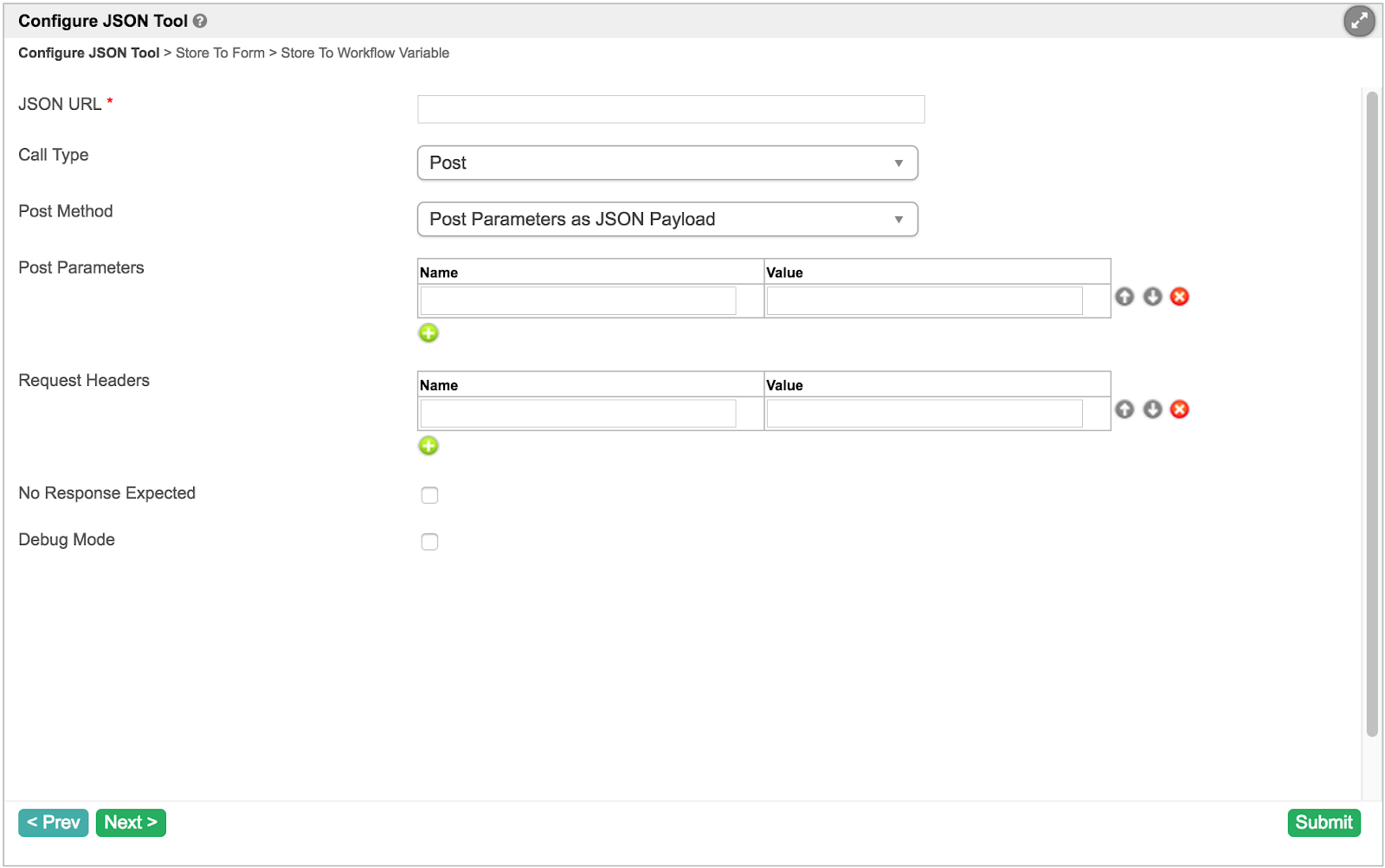Open the Call Type dropdown
The width and height of the screenshot is (1385, 868).
click(667, 163)
